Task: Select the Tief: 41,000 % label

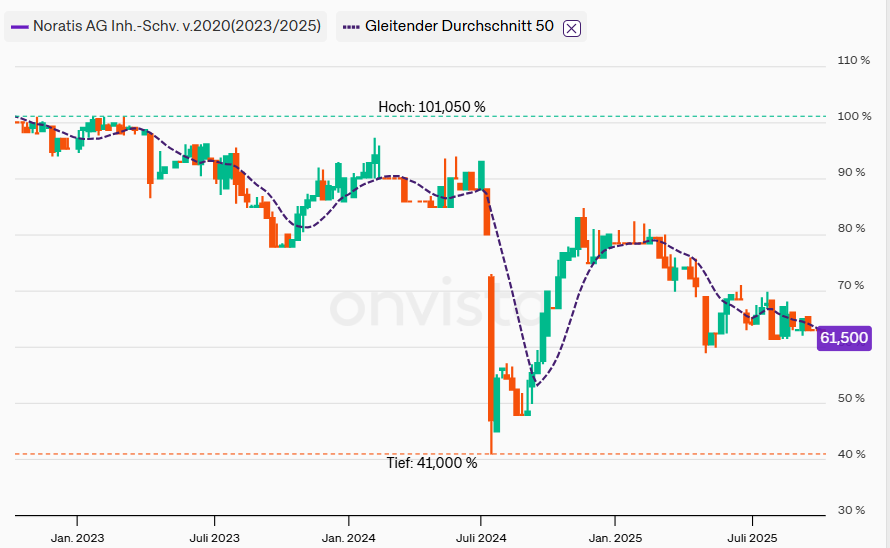Action: coord(431,463)
